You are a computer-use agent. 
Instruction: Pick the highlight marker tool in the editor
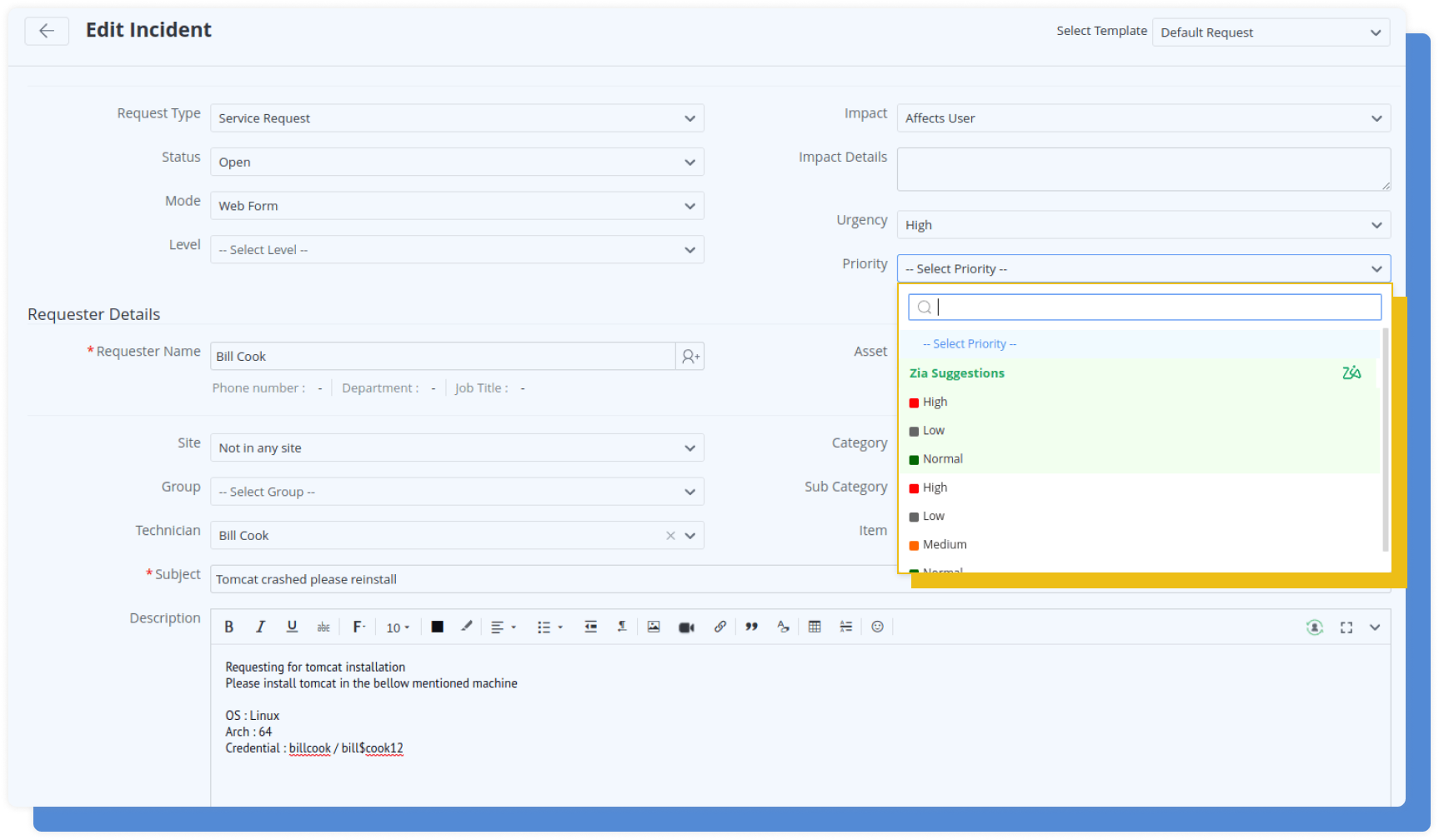[x=467, y=627]
